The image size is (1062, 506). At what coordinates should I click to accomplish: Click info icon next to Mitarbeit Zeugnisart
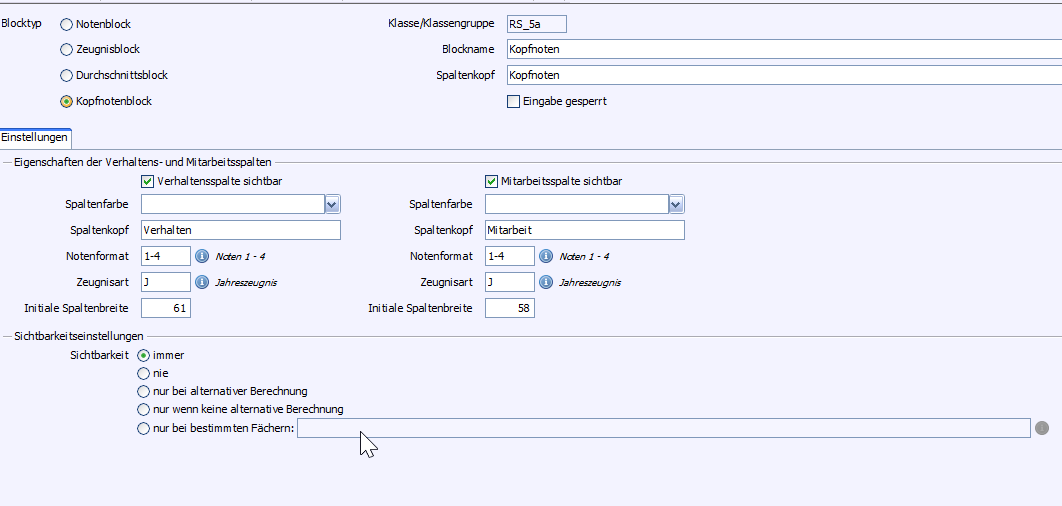click(546, 282)
